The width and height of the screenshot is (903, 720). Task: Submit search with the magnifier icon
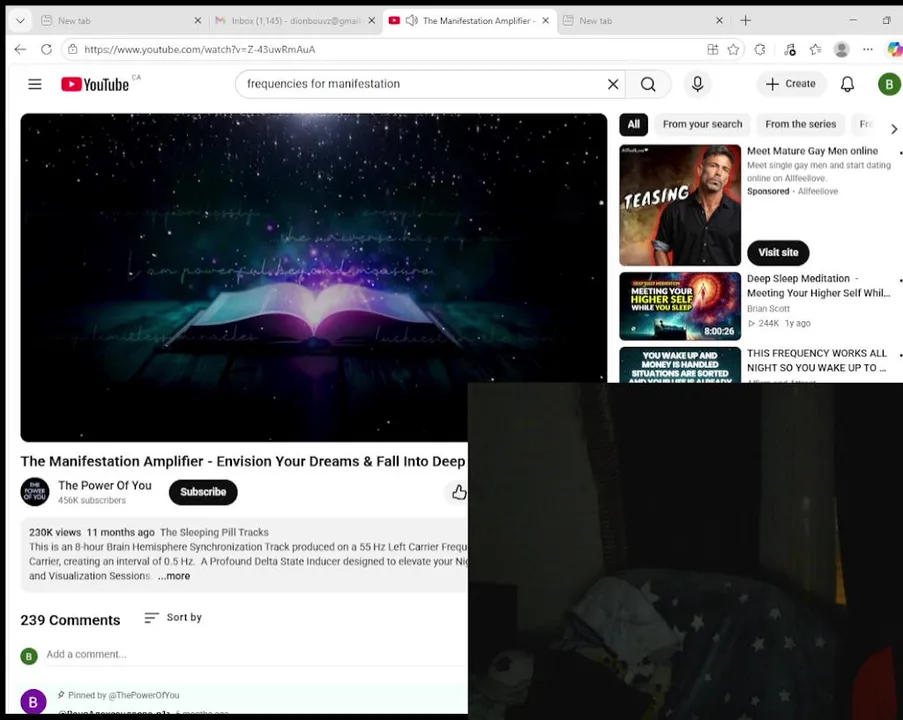[x=648, y=84]
